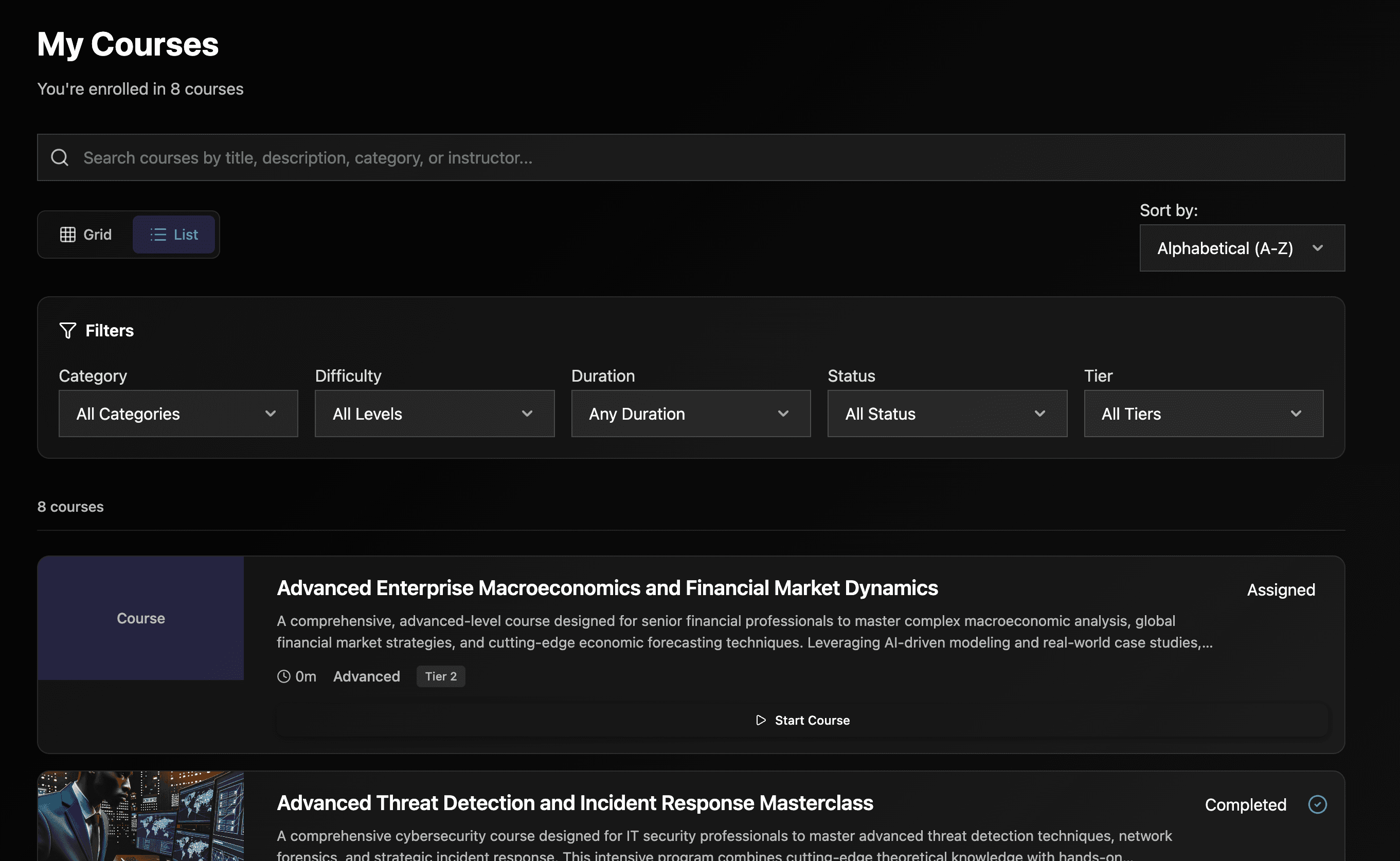
Task: Switch to Grid view
Action: tap(86, 234)
